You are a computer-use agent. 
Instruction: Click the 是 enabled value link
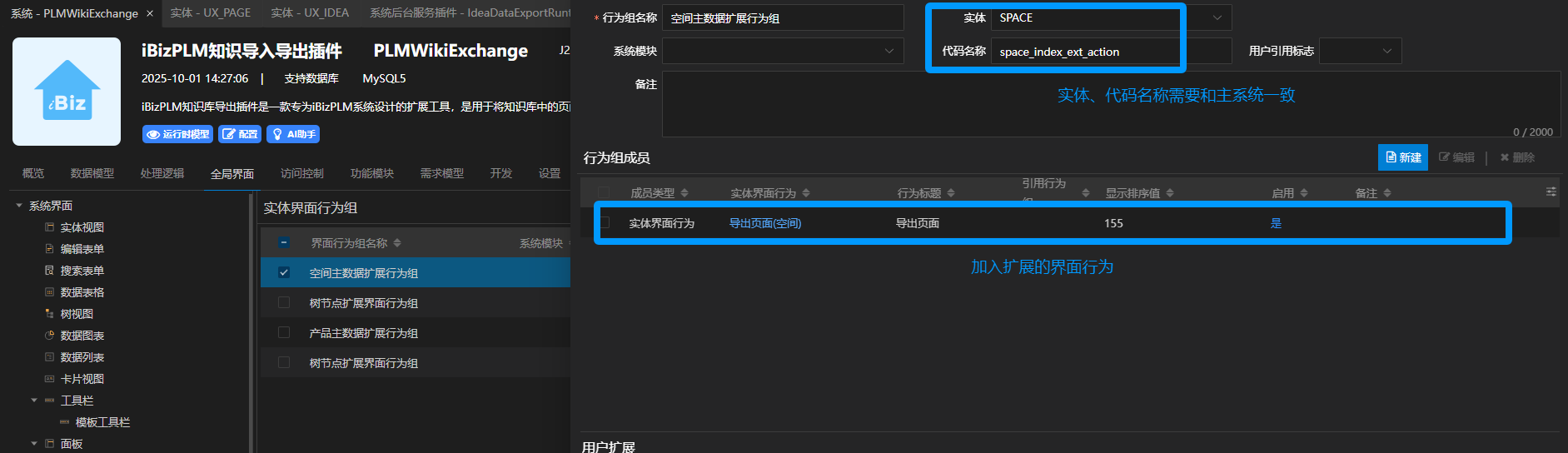1276,223
